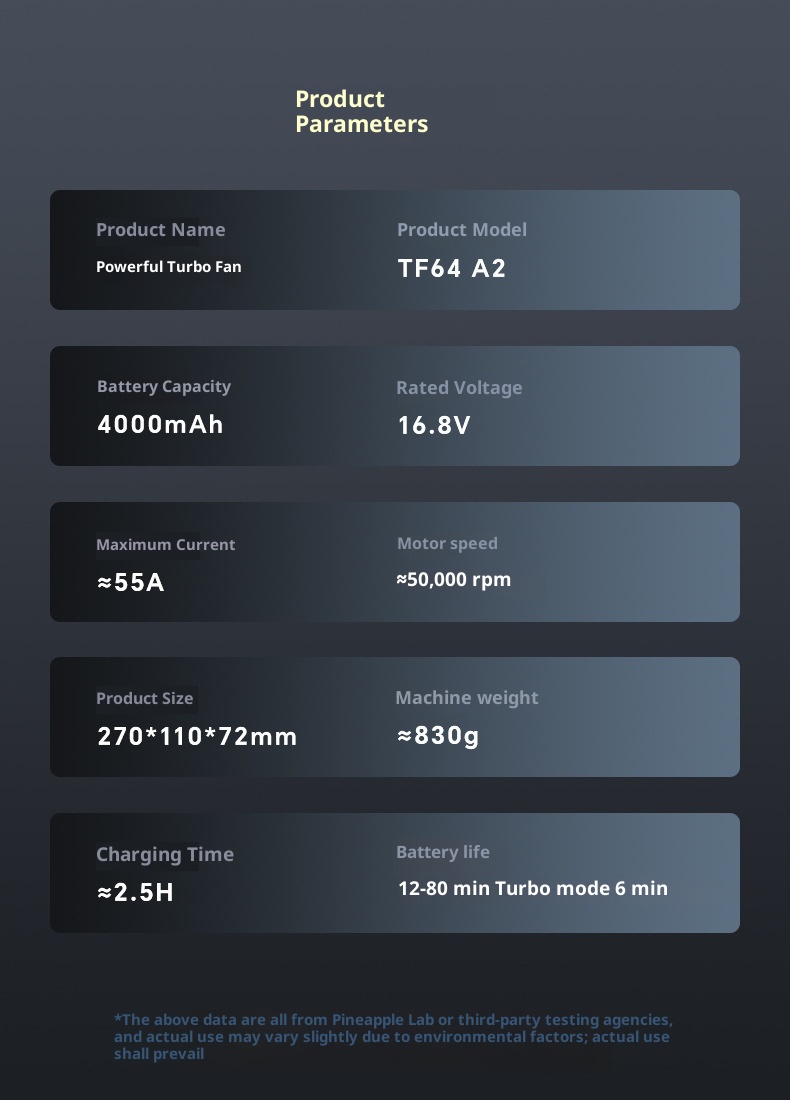The image size is (790, 1100).
Task: Select the ≈50,000 rpm value
Action: pyautogui.click(x=453, y=580)
